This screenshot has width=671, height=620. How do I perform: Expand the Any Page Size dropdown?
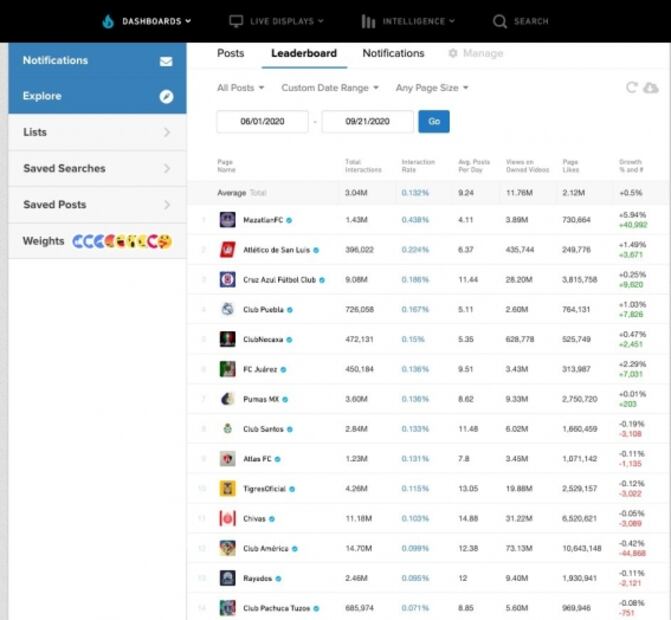(432, 88)
